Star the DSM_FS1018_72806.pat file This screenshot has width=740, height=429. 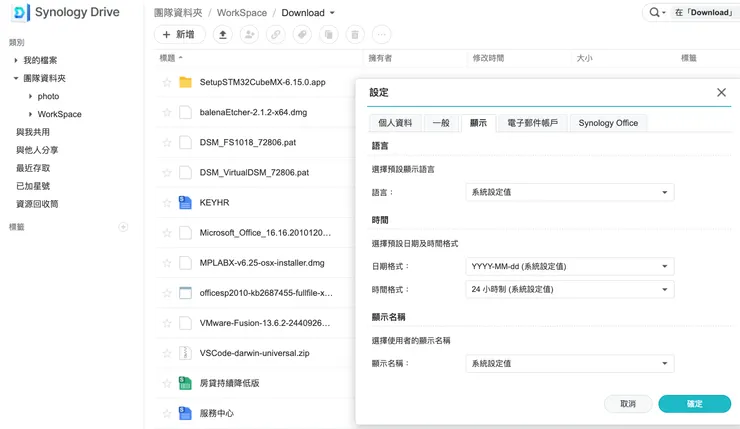click(167, 143)
